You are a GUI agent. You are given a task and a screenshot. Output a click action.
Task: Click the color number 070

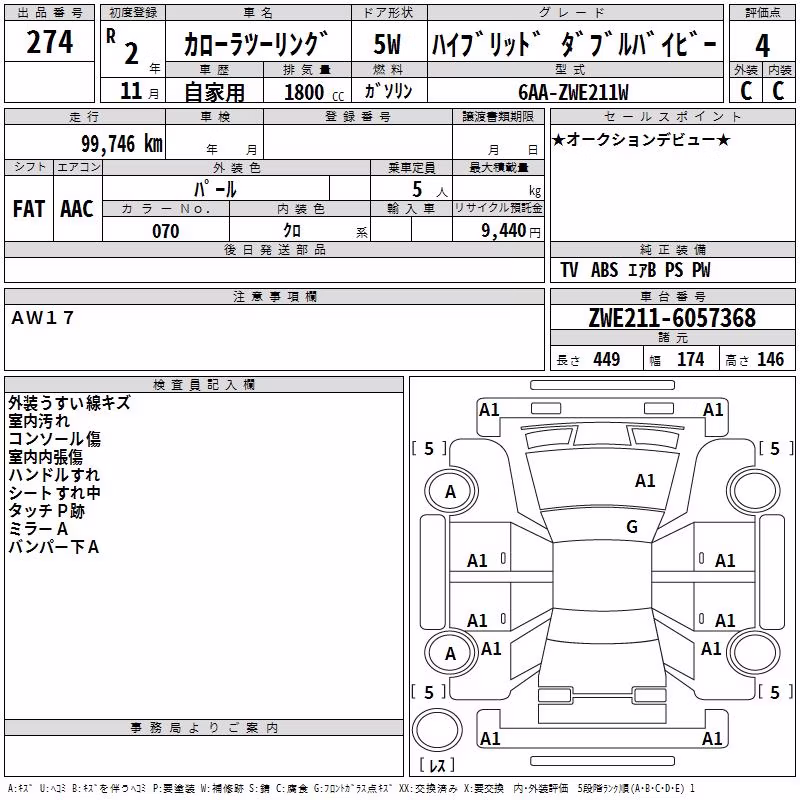[166, 231]
